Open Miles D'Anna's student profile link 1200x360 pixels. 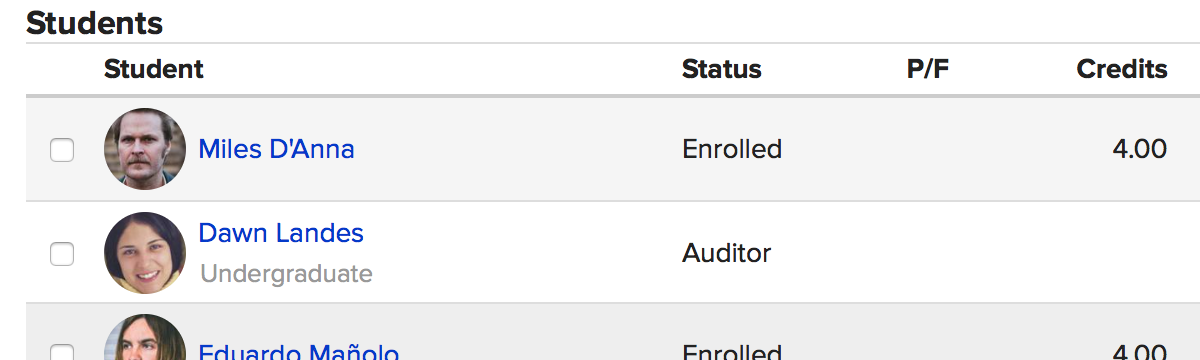pyautogui.click(x=276, y=149)
